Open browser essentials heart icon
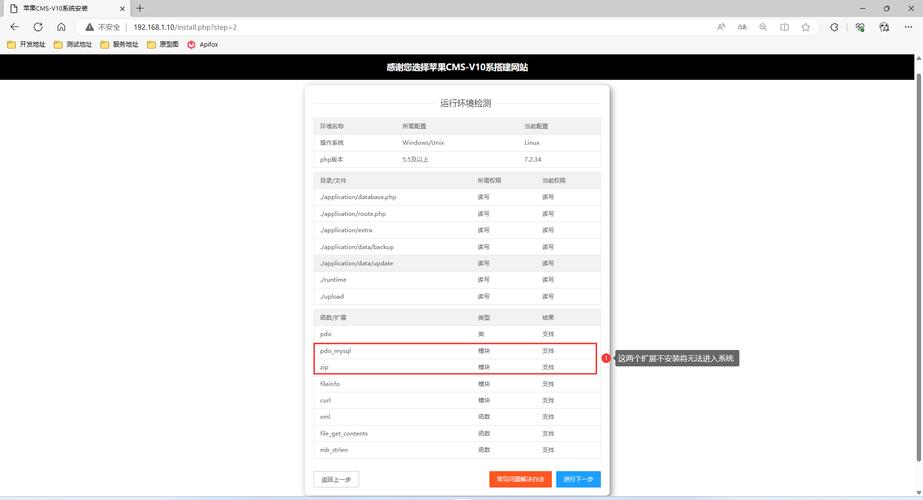The image size is (923, 500). tap(860, 27)
